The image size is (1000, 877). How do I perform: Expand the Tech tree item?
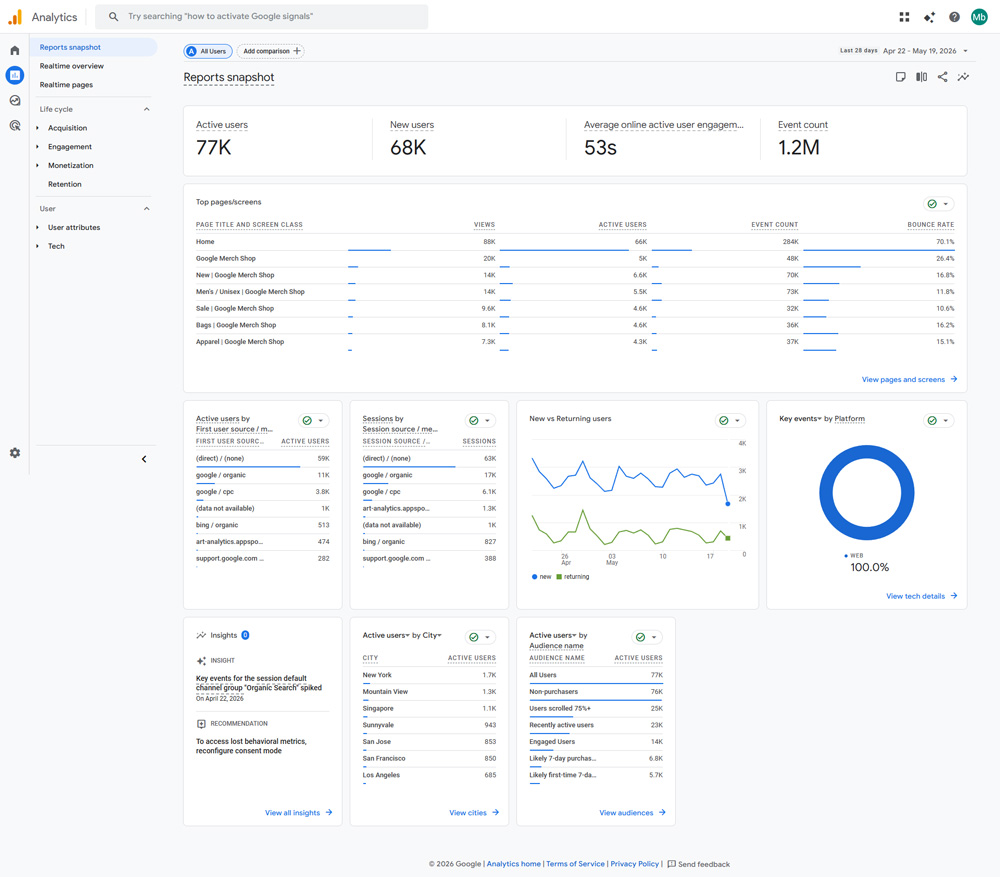click(x=37, y=246)
